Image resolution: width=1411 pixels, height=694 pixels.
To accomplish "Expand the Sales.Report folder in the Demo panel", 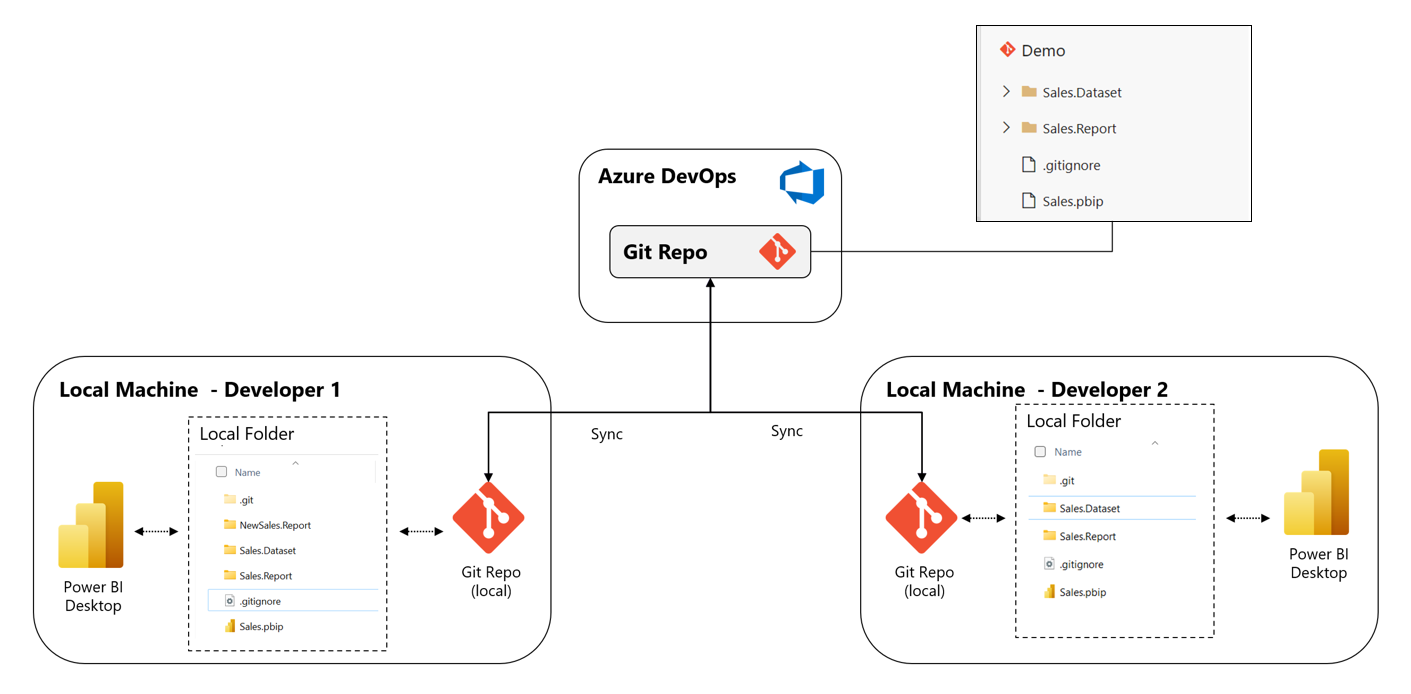I will tap(1006, 128).
